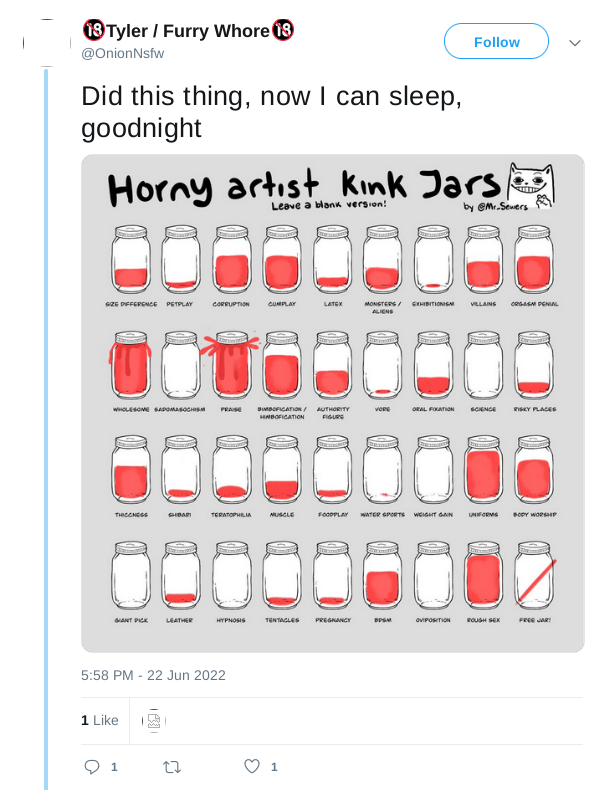Like the tweet with the heart icon
612x790 pixels.
point(252,766)
